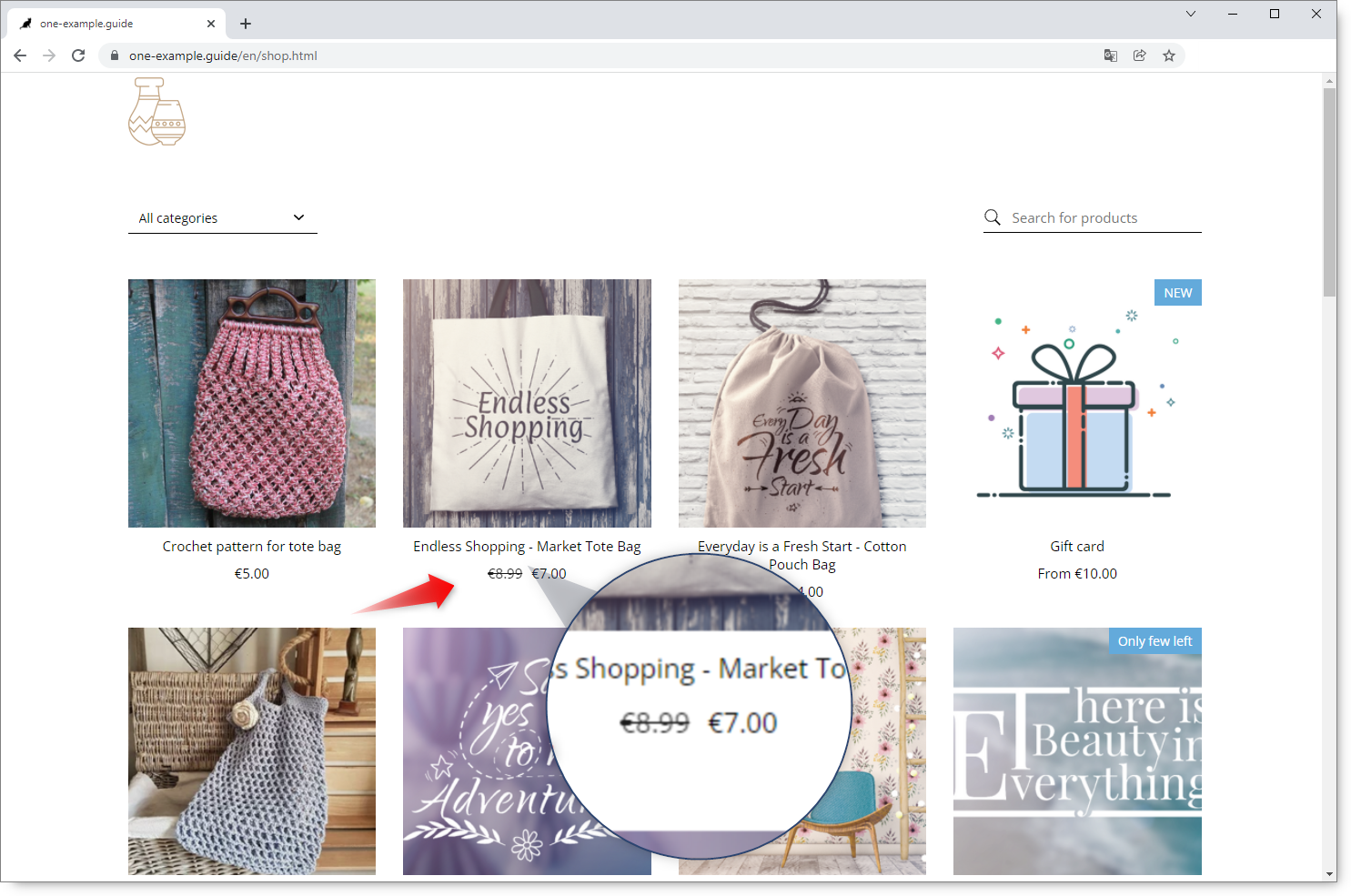This screenshot has width=1351, height=896.
Task: Click the page scroll down arrow
Action: pyautogui.click(x=1329, y=874)
